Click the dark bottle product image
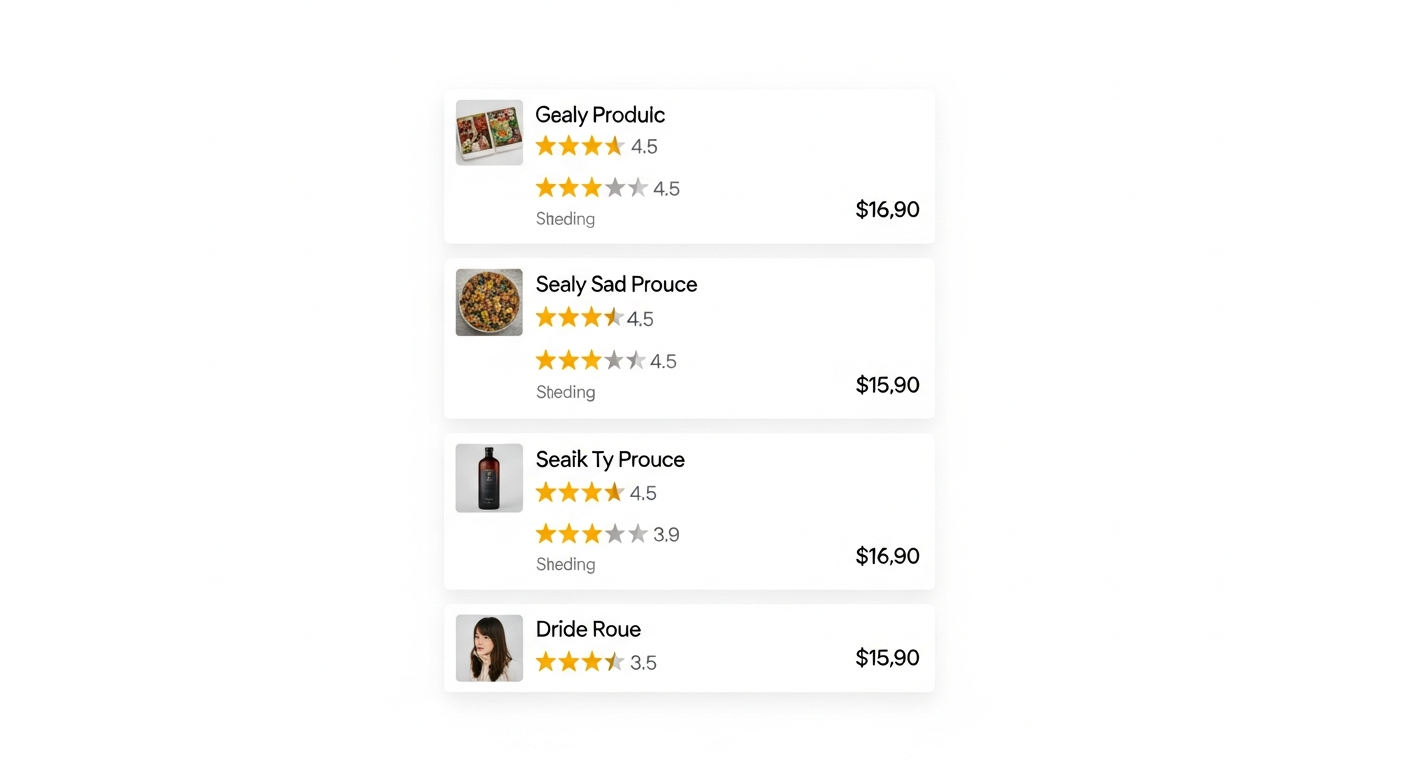This screenshot has width=1408, height=768. click(489, 477)
